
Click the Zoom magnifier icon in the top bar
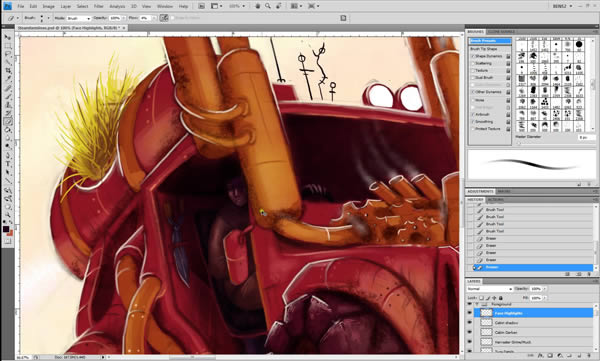[x=268, y=6]
